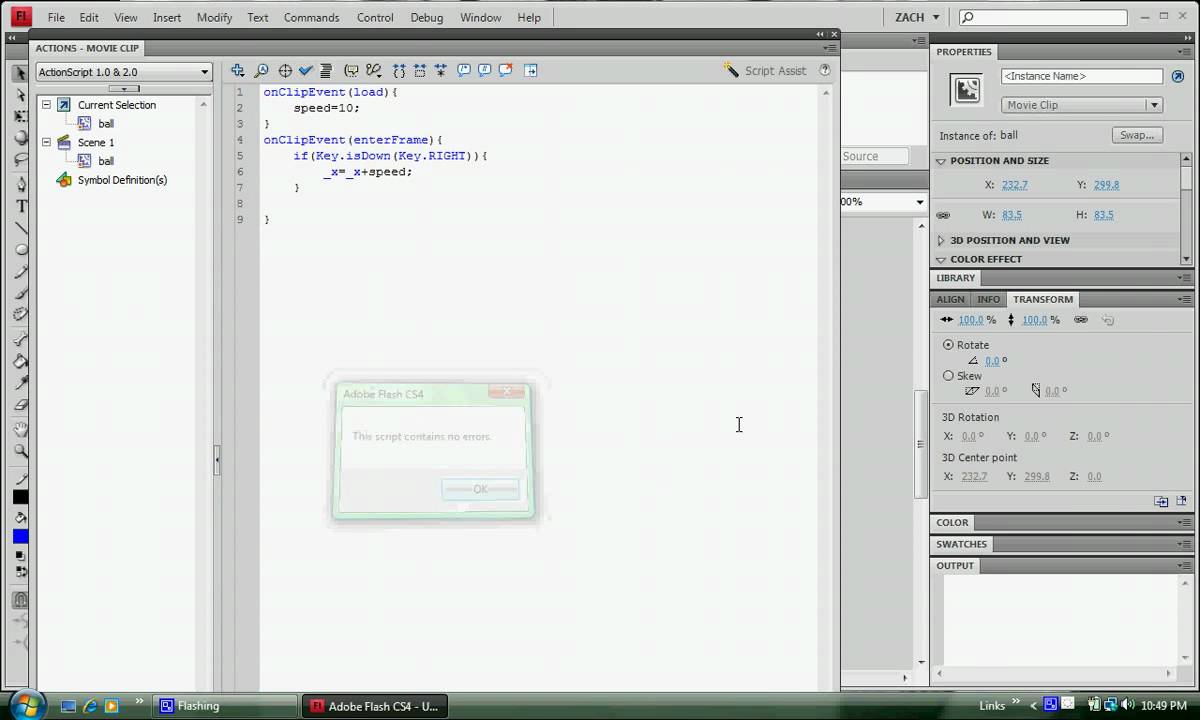Select the Text tool

tap(20, 207)
